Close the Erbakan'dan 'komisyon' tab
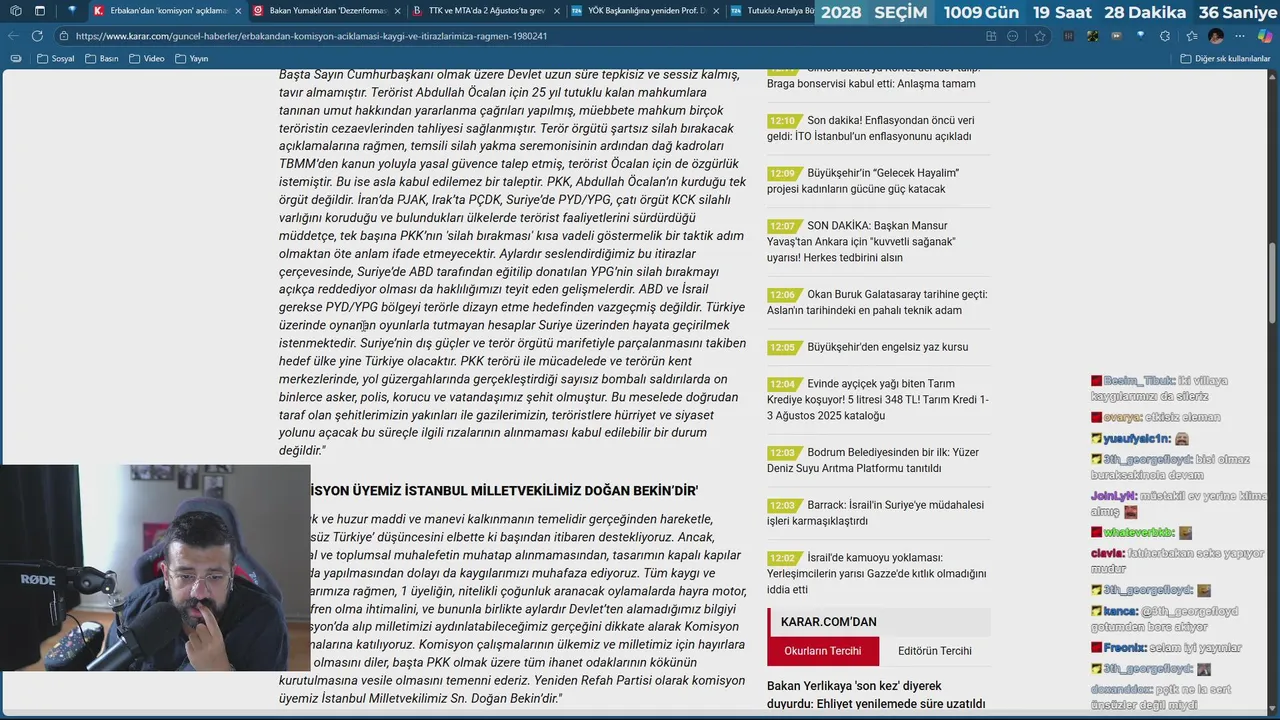Viewport: 1280px width, 720px height. click(238, 11)
